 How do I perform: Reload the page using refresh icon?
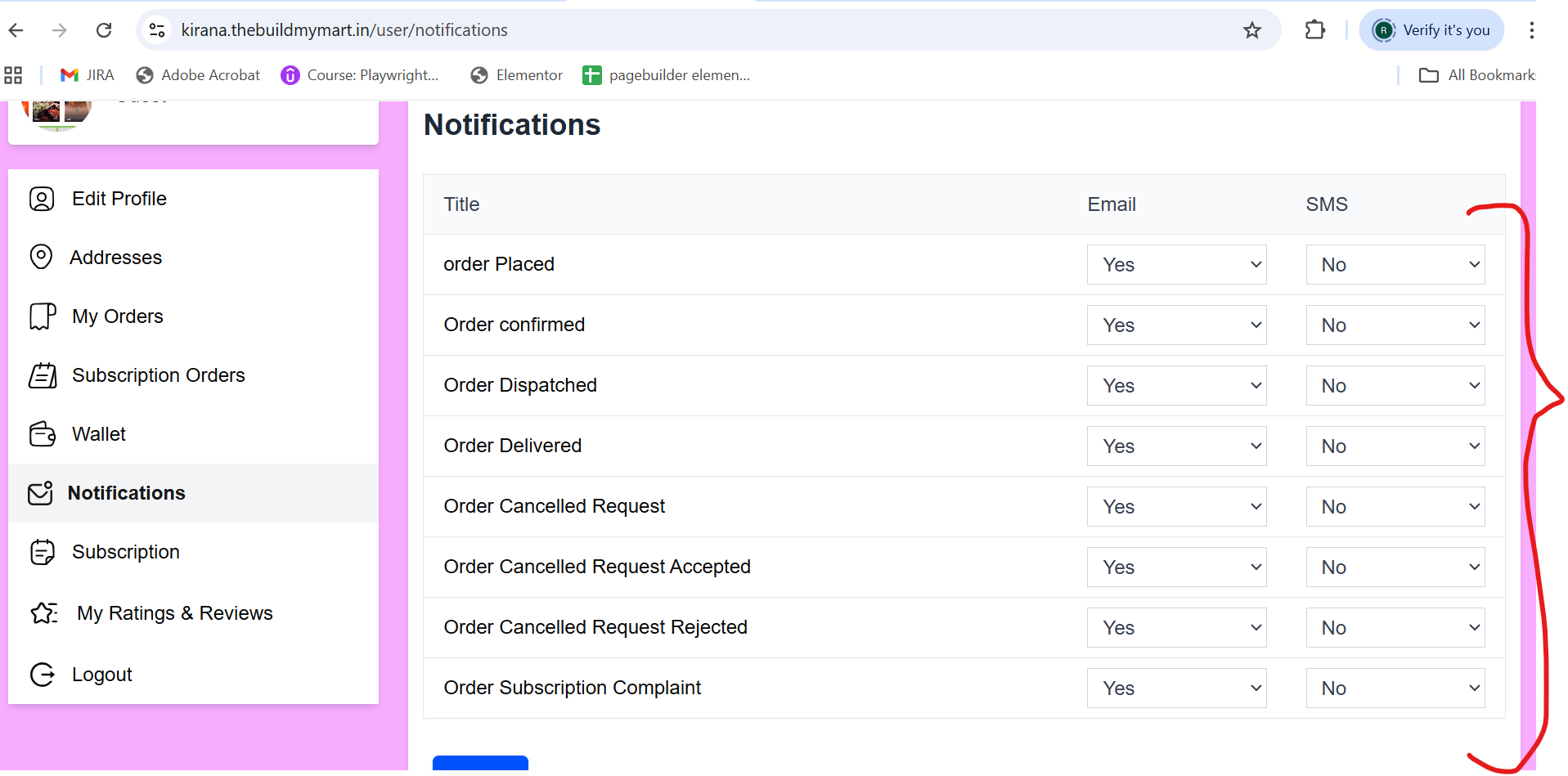104,30
